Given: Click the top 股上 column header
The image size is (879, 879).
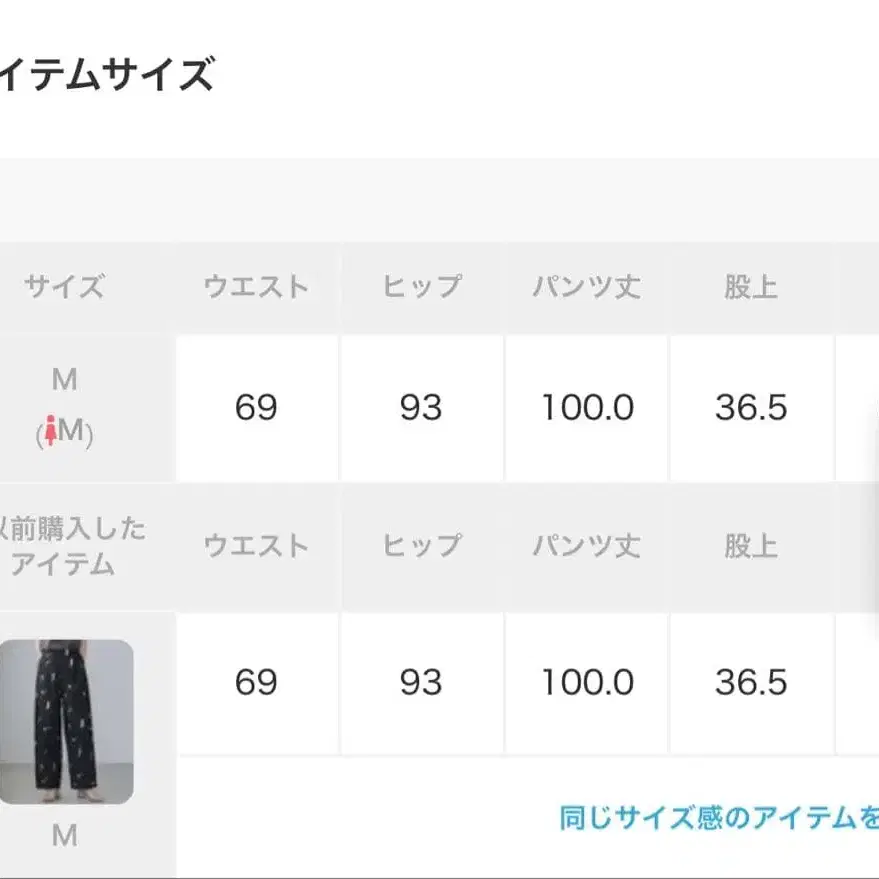Looking at the screenshot, I should point(751,288).
